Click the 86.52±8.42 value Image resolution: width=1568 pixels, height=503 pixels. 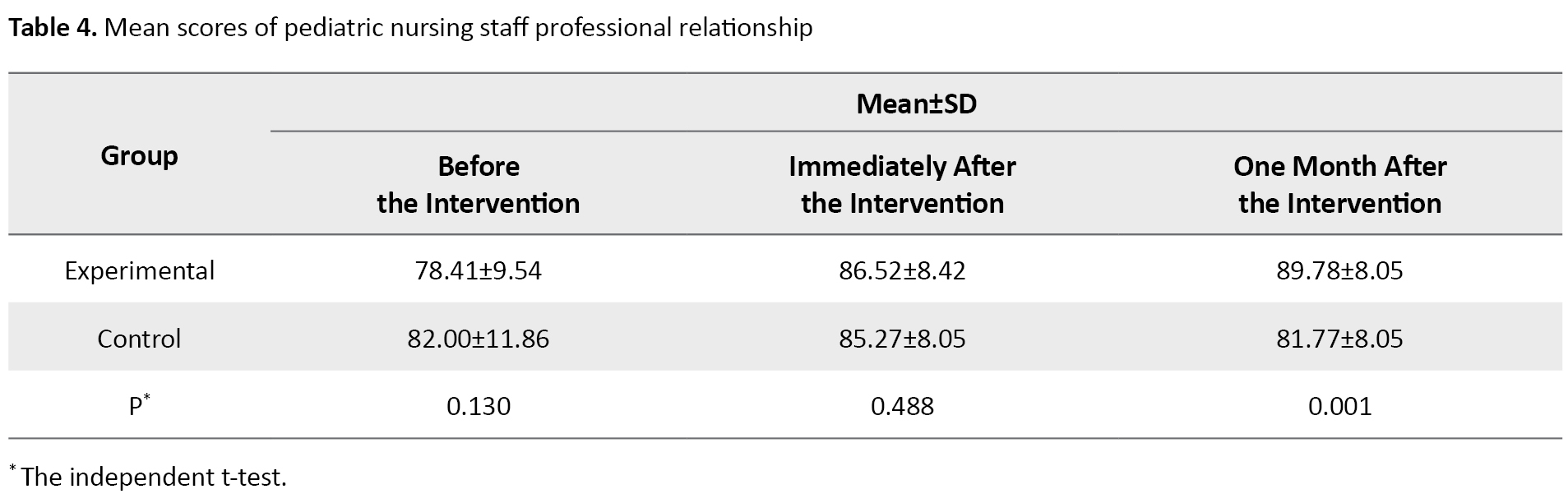coord(902,270)
